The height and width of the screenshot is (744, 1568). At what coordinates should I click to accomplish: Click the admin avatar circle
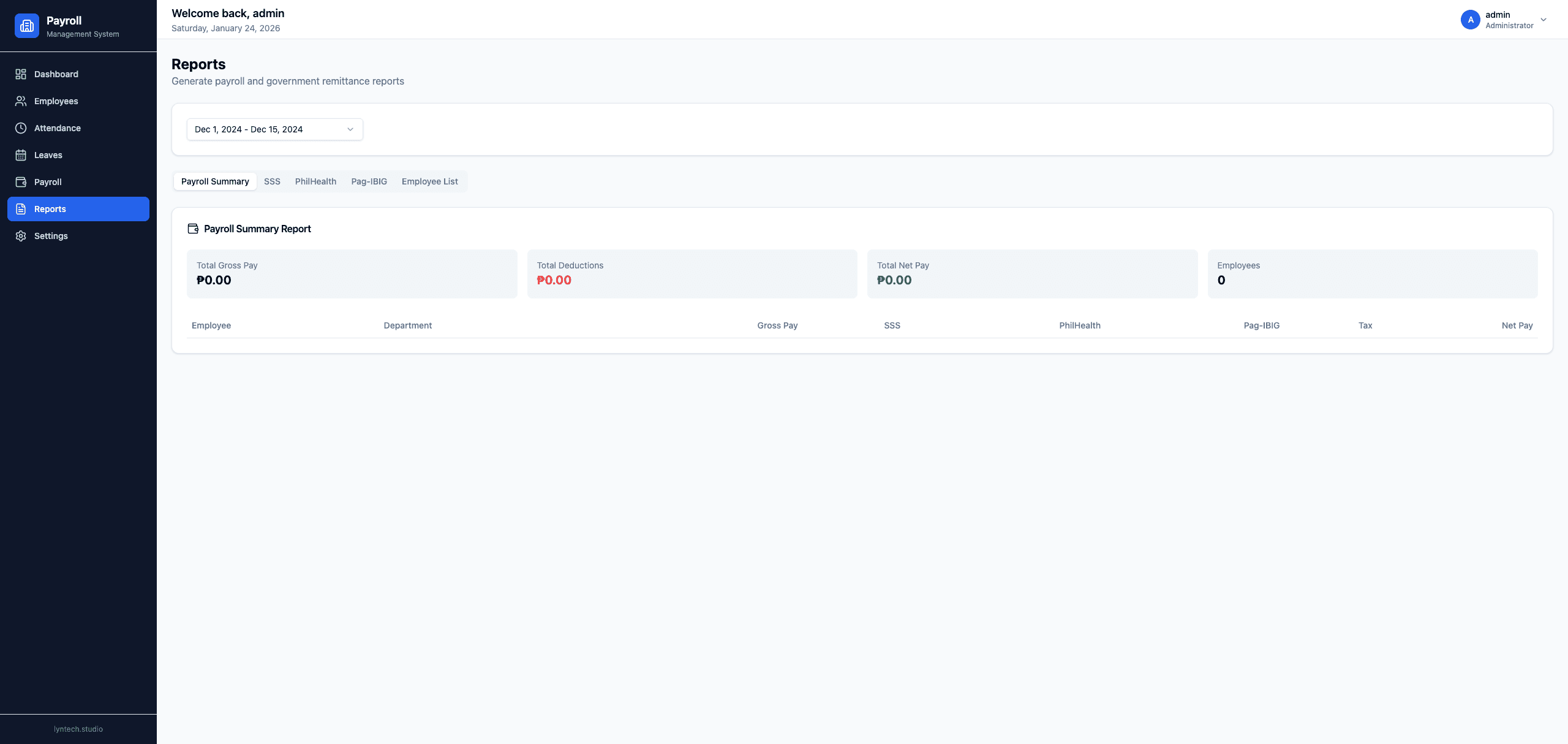click(x=1470, y=20)
